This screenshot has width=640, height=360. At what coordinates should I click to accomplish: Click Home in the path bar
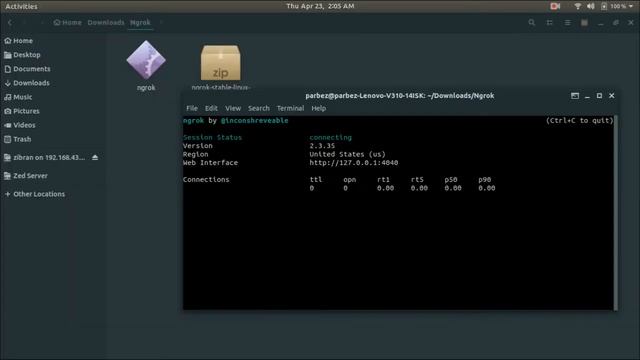[x=67, y=22]
